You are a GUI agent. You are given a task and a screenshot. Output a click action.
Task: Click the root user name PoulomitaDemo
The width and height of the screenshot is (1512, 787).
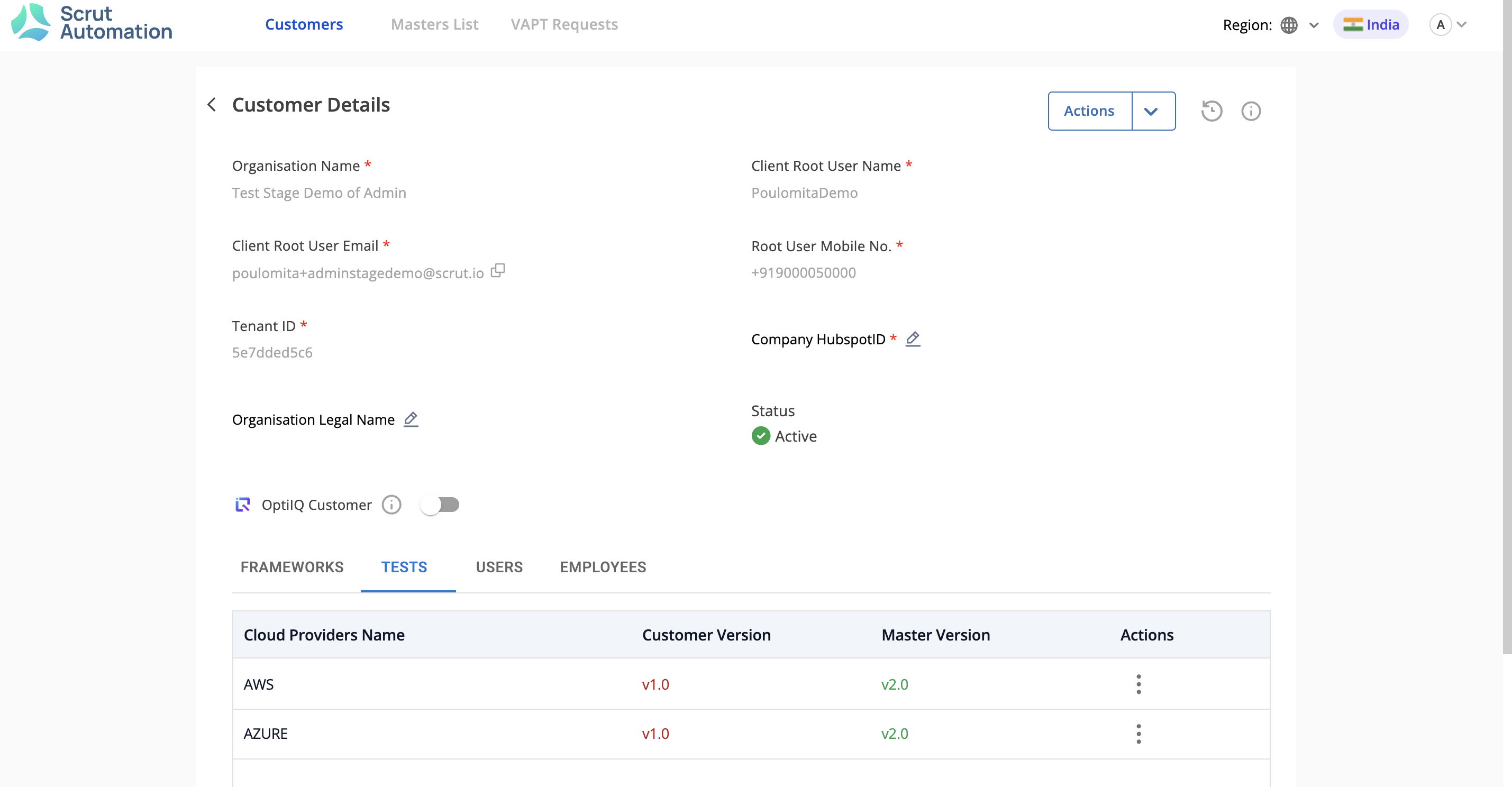pyautogui.click(x=804, y=193)
